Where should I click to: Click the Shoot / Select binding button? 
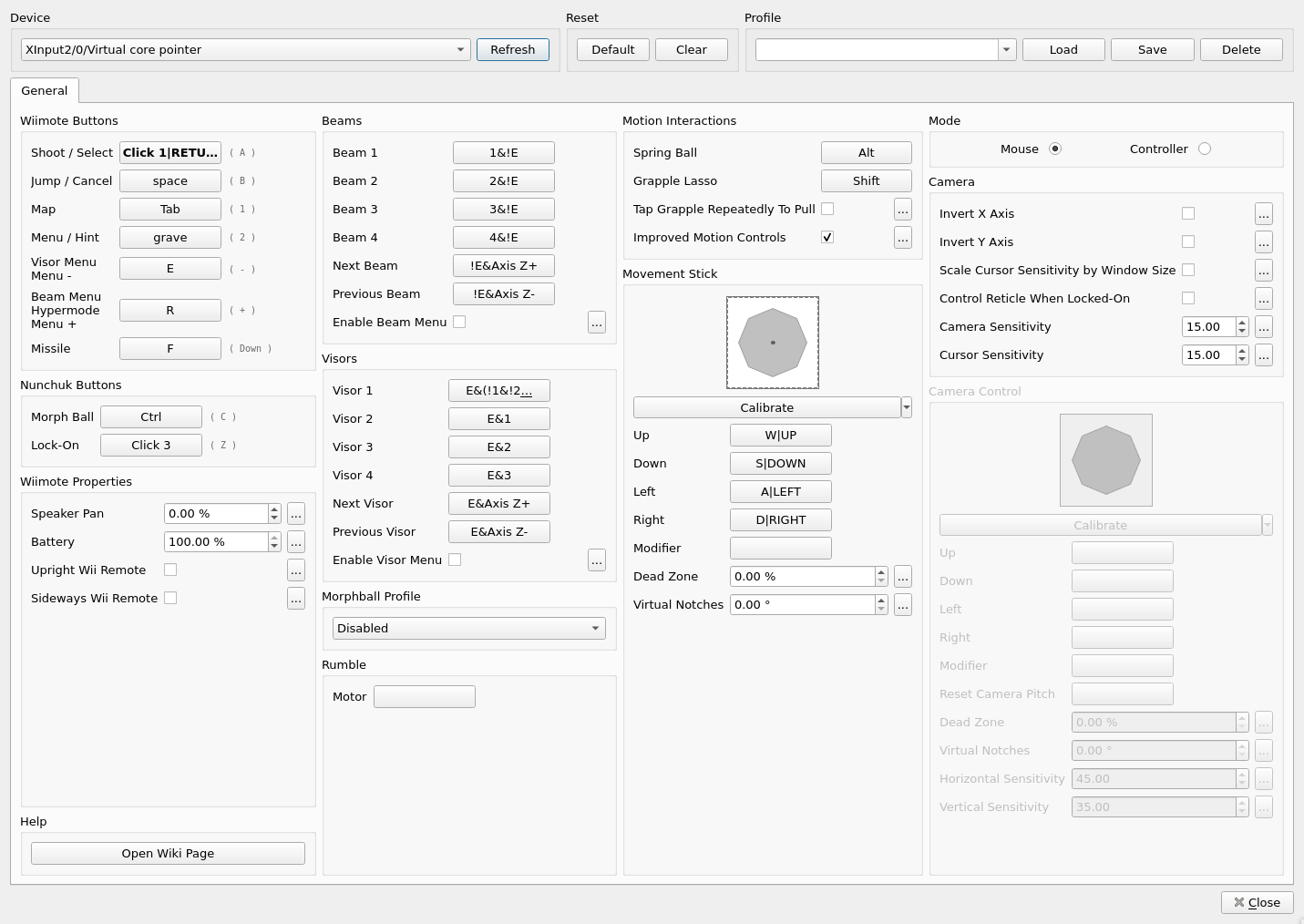(170, 153)
